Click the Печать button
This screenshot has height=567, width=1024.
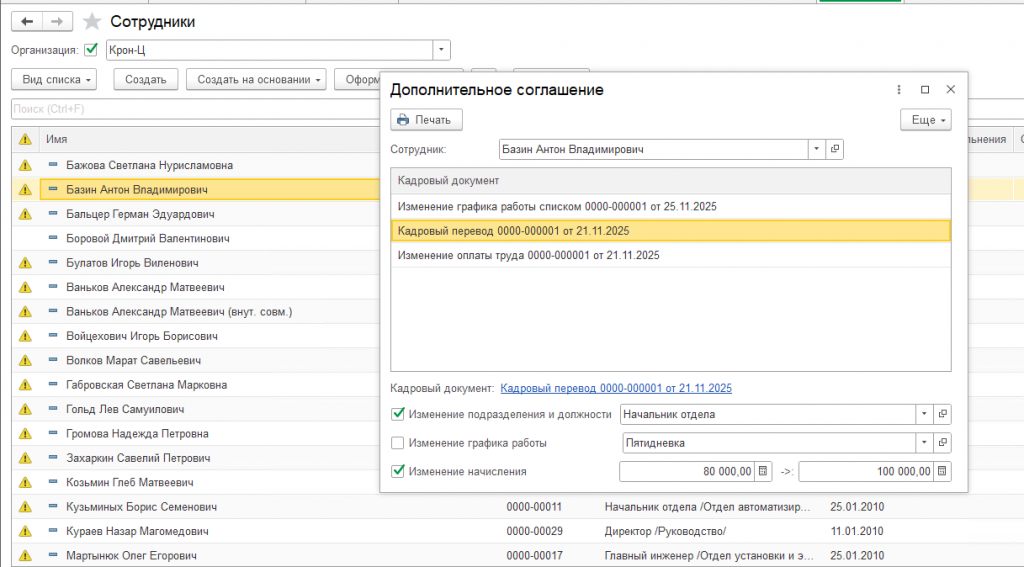[425, 120]
